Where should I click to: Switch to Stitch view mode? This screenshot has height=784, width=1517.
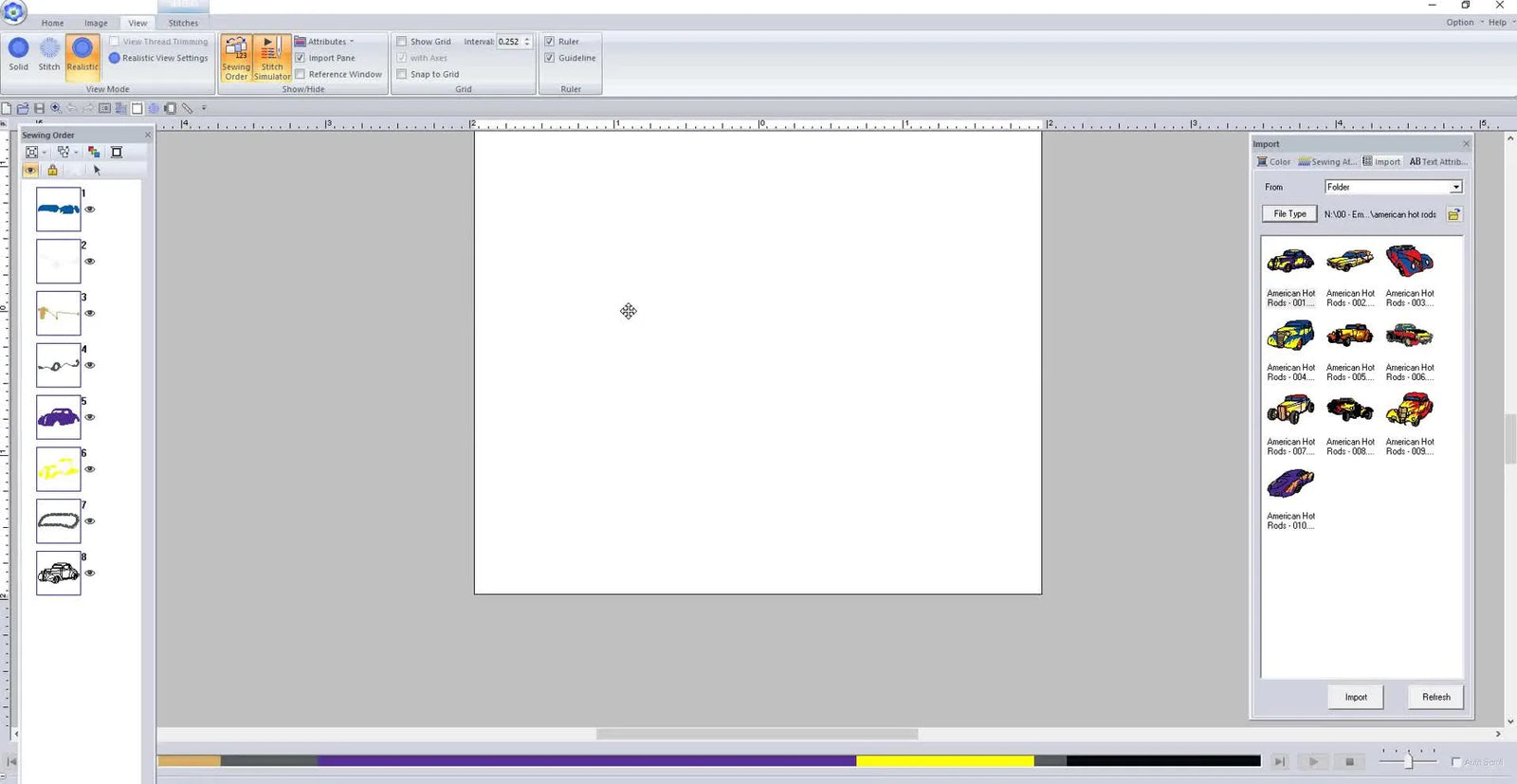49,55
